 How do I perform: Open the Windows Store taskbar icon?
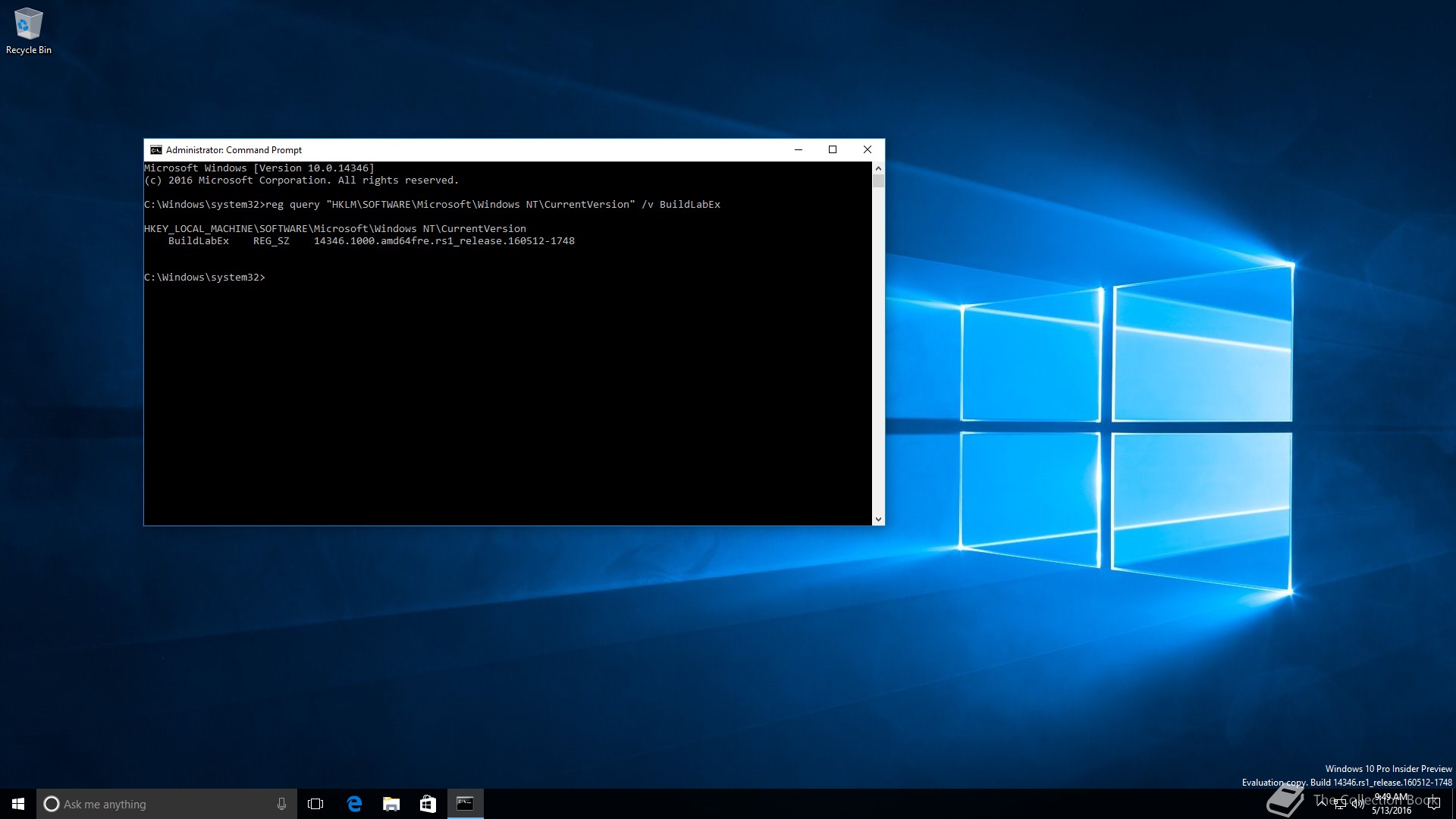pyautogui.click(x=428, y=804)
